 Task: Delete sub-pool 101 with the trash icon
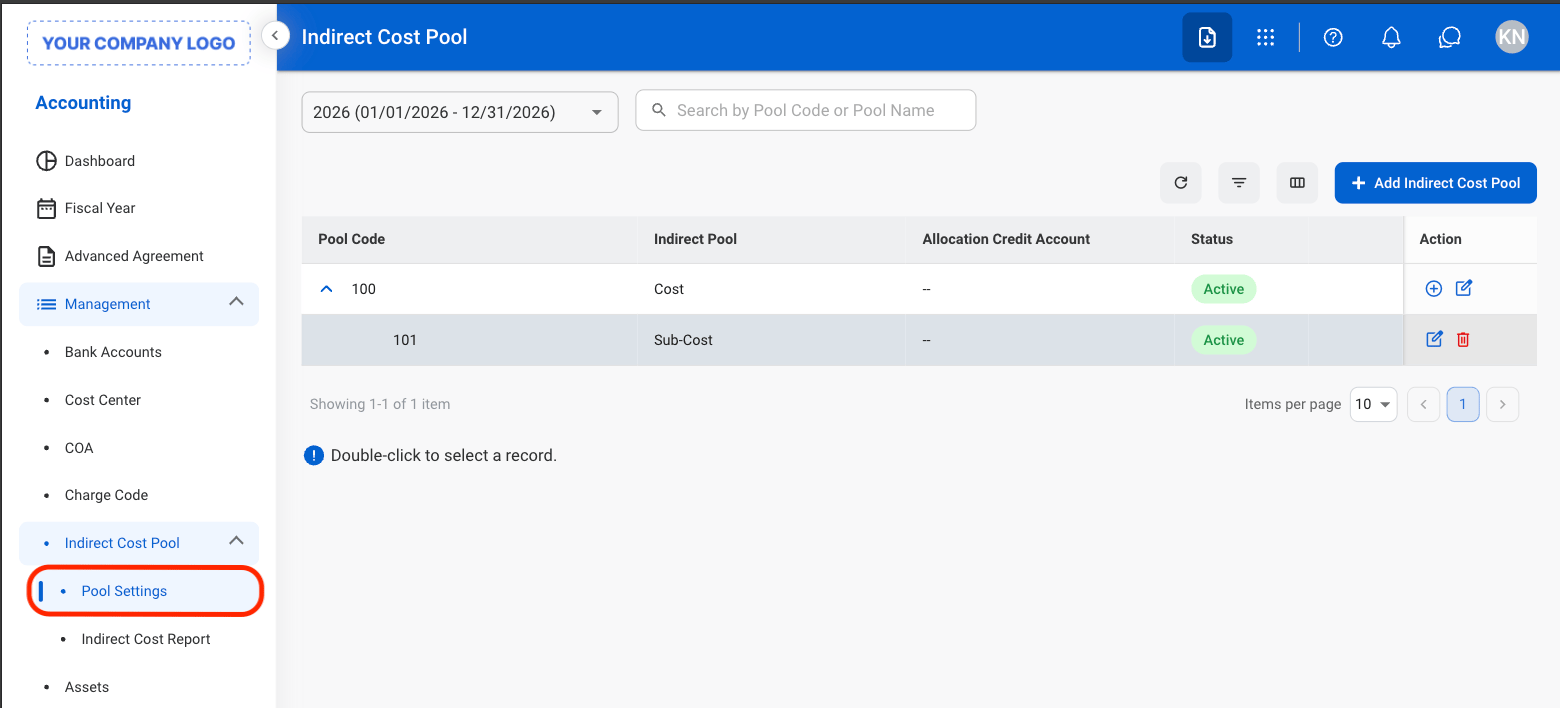pyautogui.click(x=1463, y=339)
